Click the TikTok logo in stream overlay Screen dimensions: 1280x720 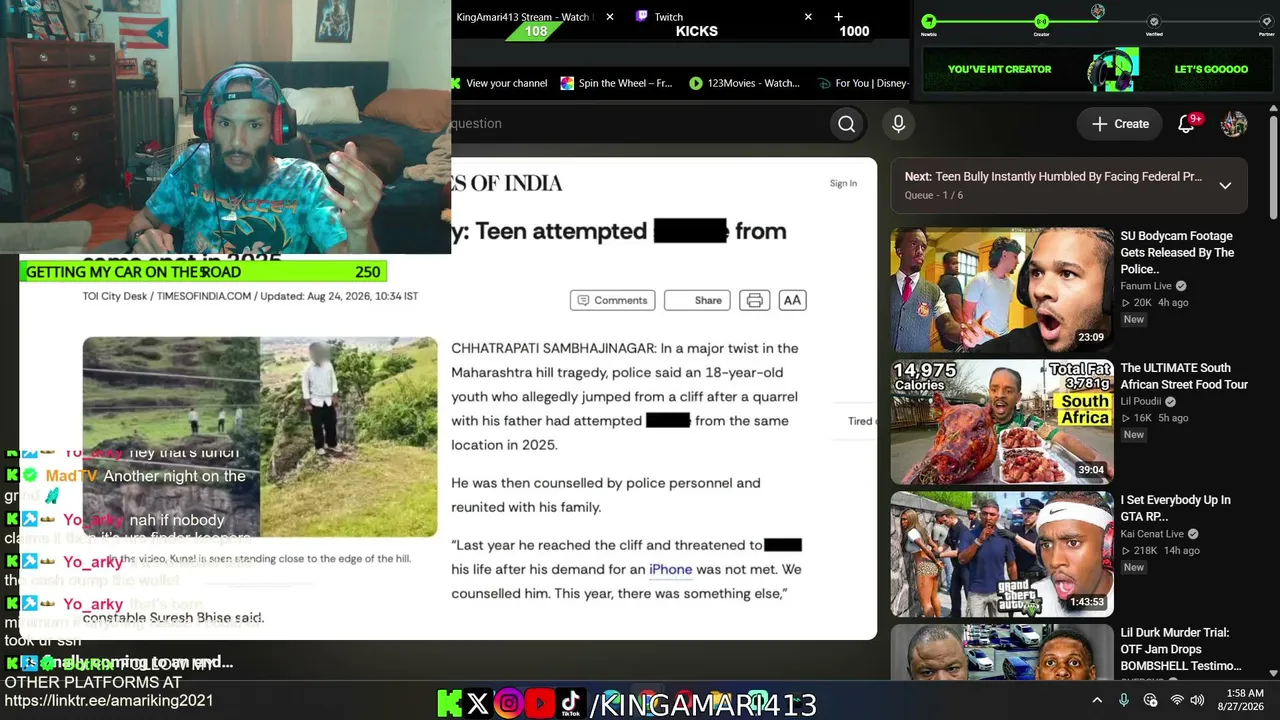pos(571,704)
